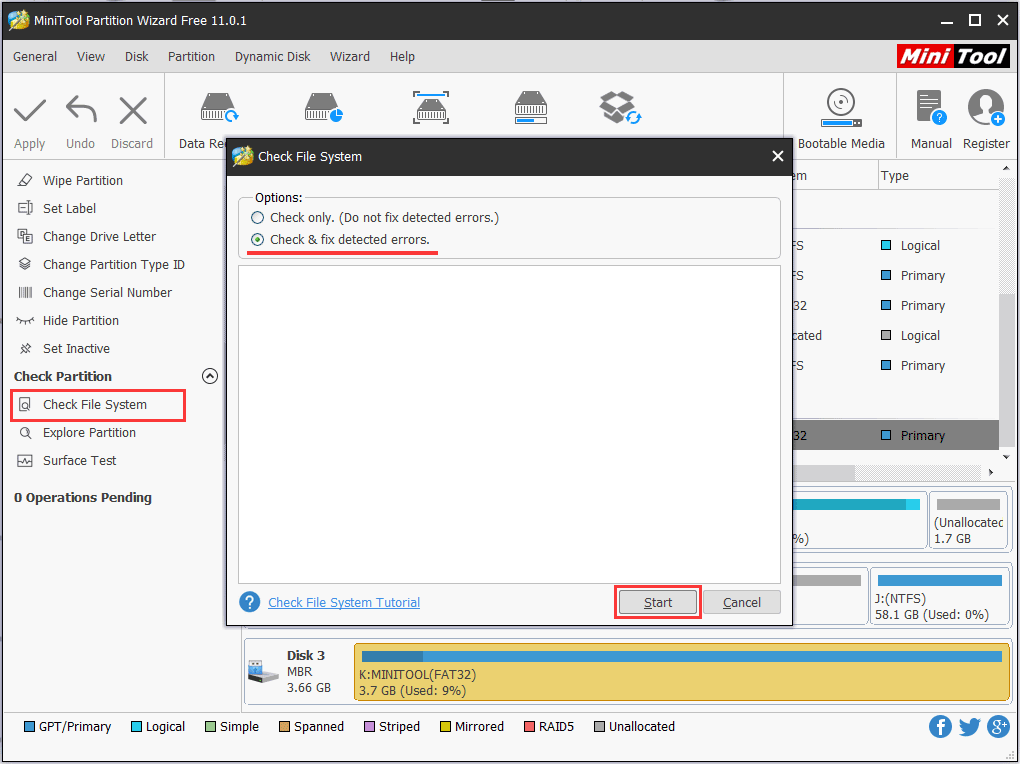Click the drive in brackets toolbar icon
The height and width of the screenshot is (764, 1020).
431,108
